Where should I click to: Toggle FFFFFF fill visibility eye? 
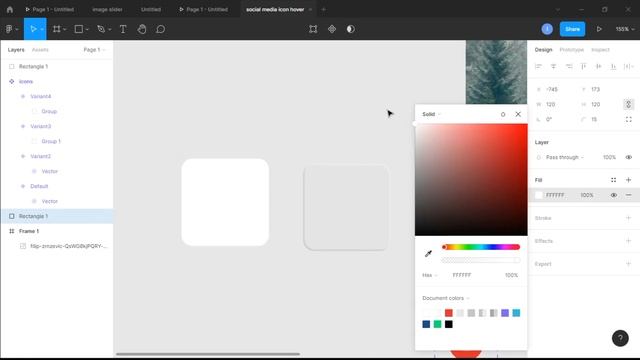point(613,195)
